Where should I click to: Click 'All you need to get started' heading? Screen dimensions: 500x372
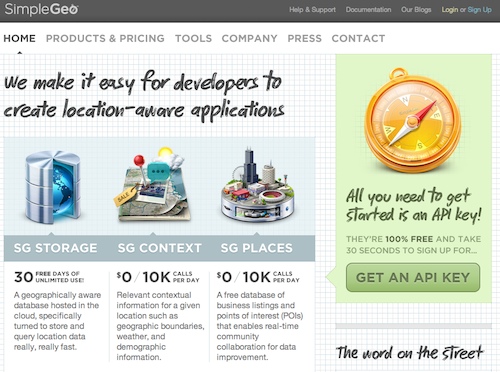coord(413,205)
